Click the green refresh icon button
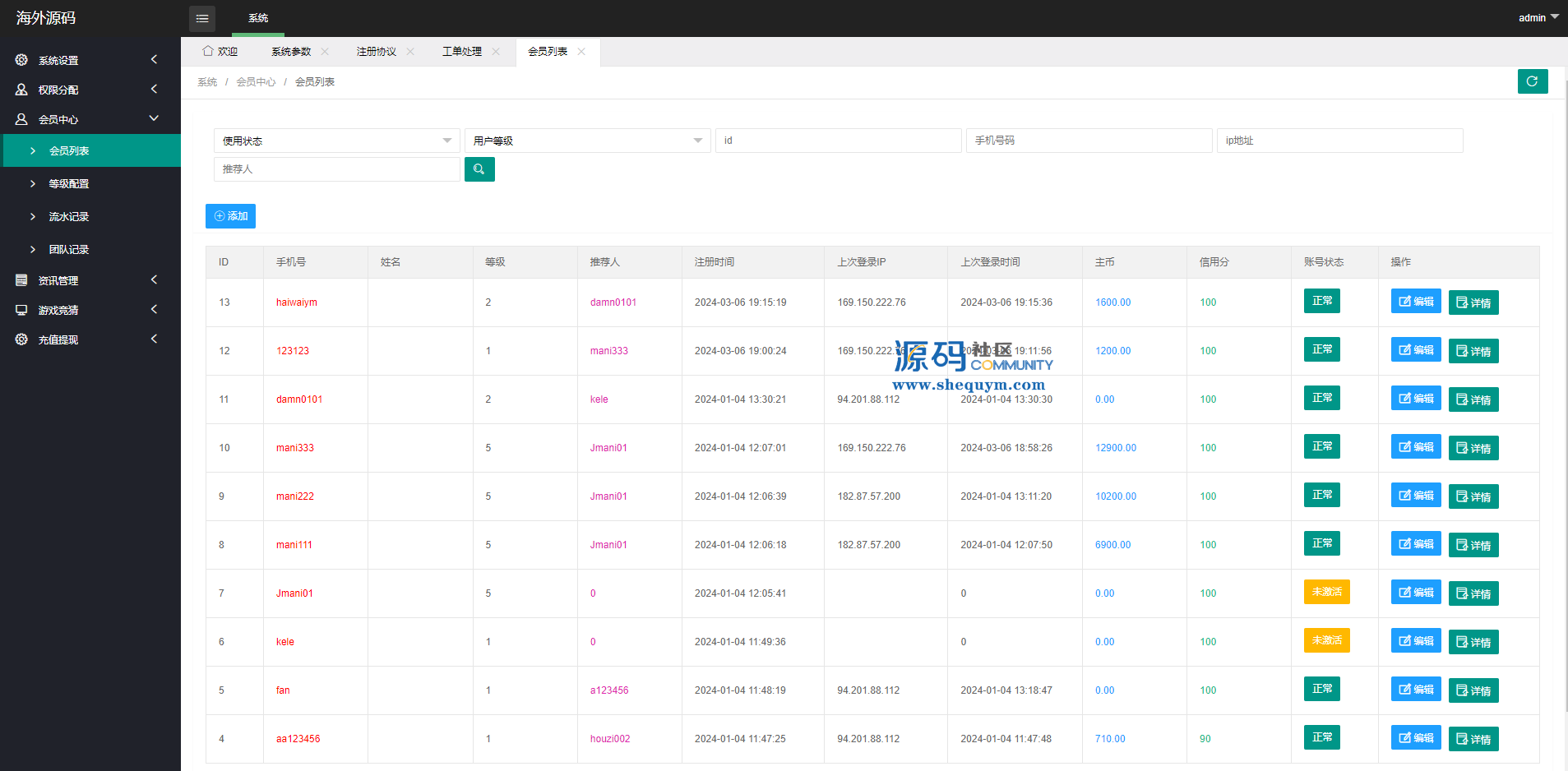The width and height of the screenshot is (1568, 771). click(x=1533, y=81)
